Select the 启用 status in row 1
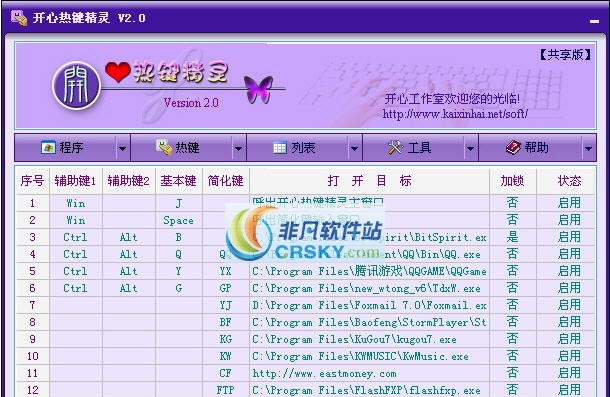The height and width of the screenshot is (397, 610). [x=569, y=203]
